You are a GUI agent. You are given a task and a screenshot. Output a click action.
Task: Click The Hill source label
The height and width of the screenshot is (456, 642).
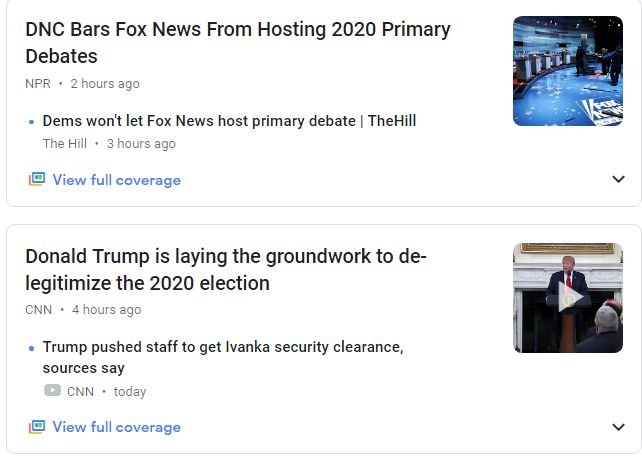click(x=64, y=144)
